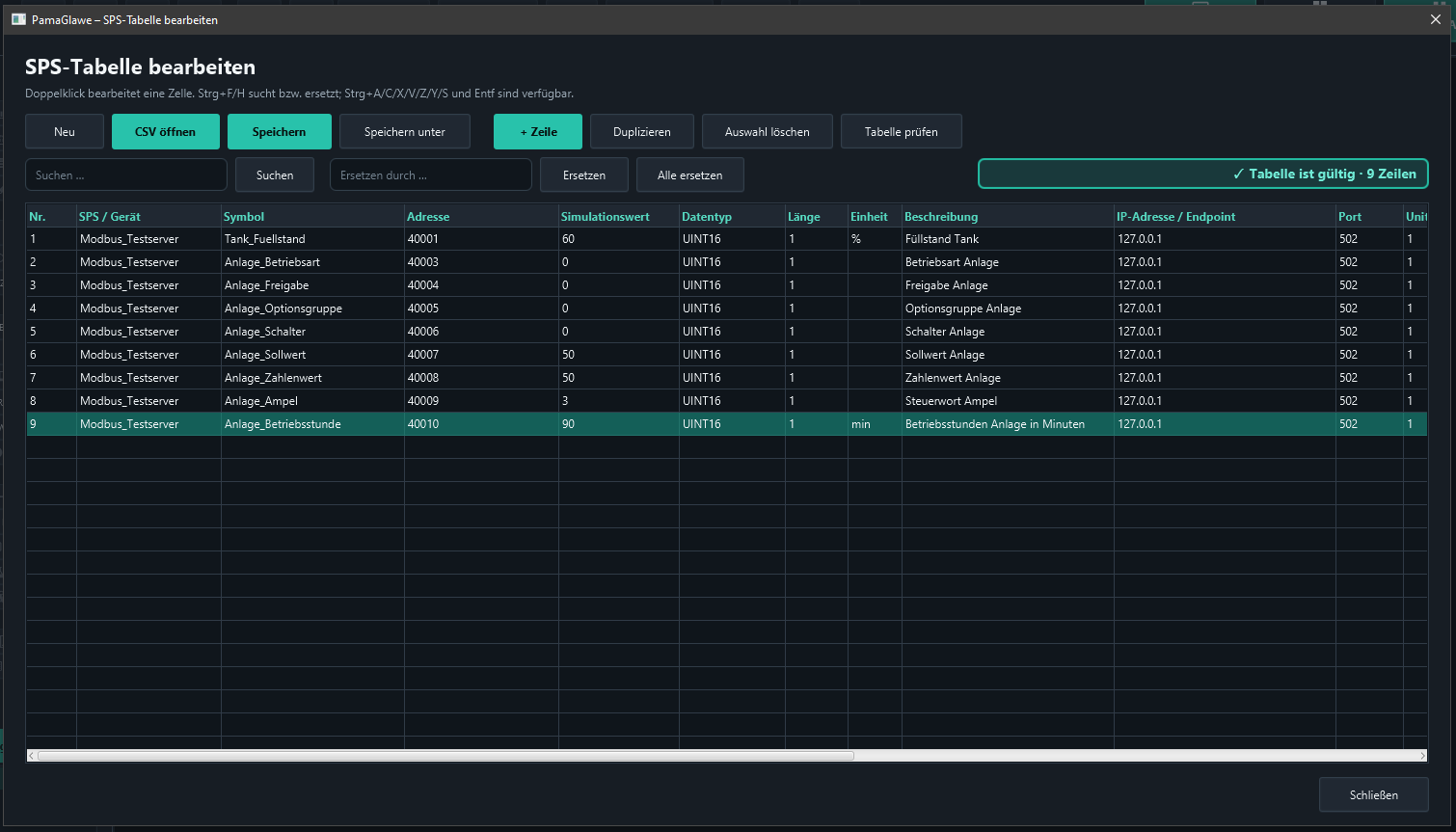Click the Symbol column header

[x=312, y=217]
